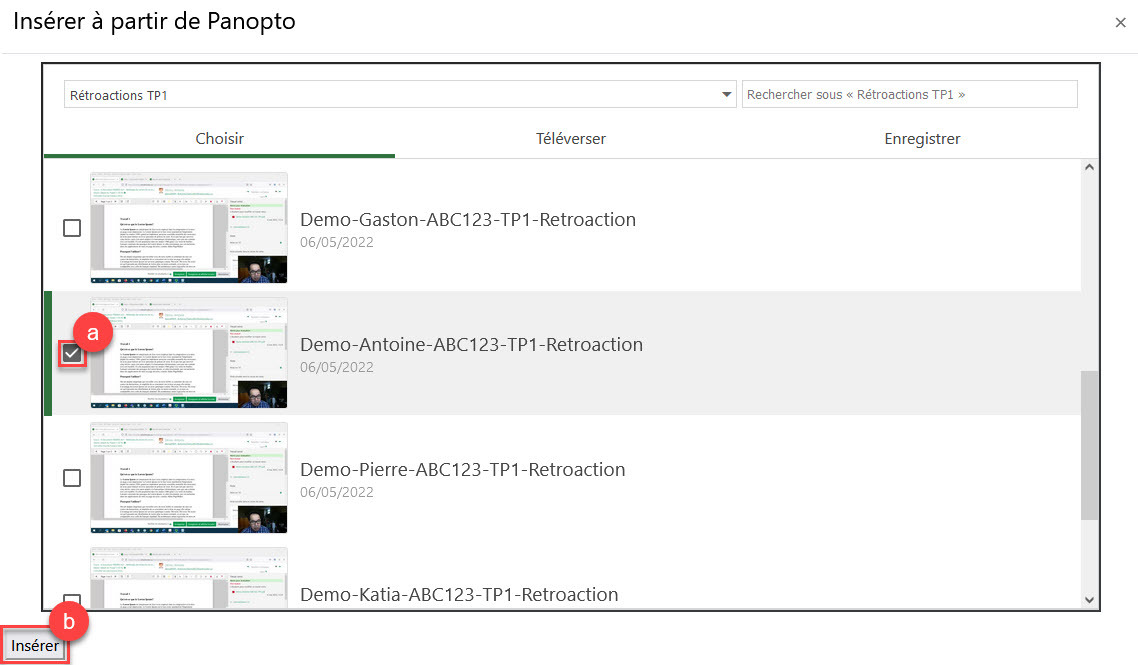Click the Demo-Gaston-ABC123-TP1-Retroaction title
The height and width of the screenshot is (665, 1138).
pyautogui.click(x=468, y=220)
